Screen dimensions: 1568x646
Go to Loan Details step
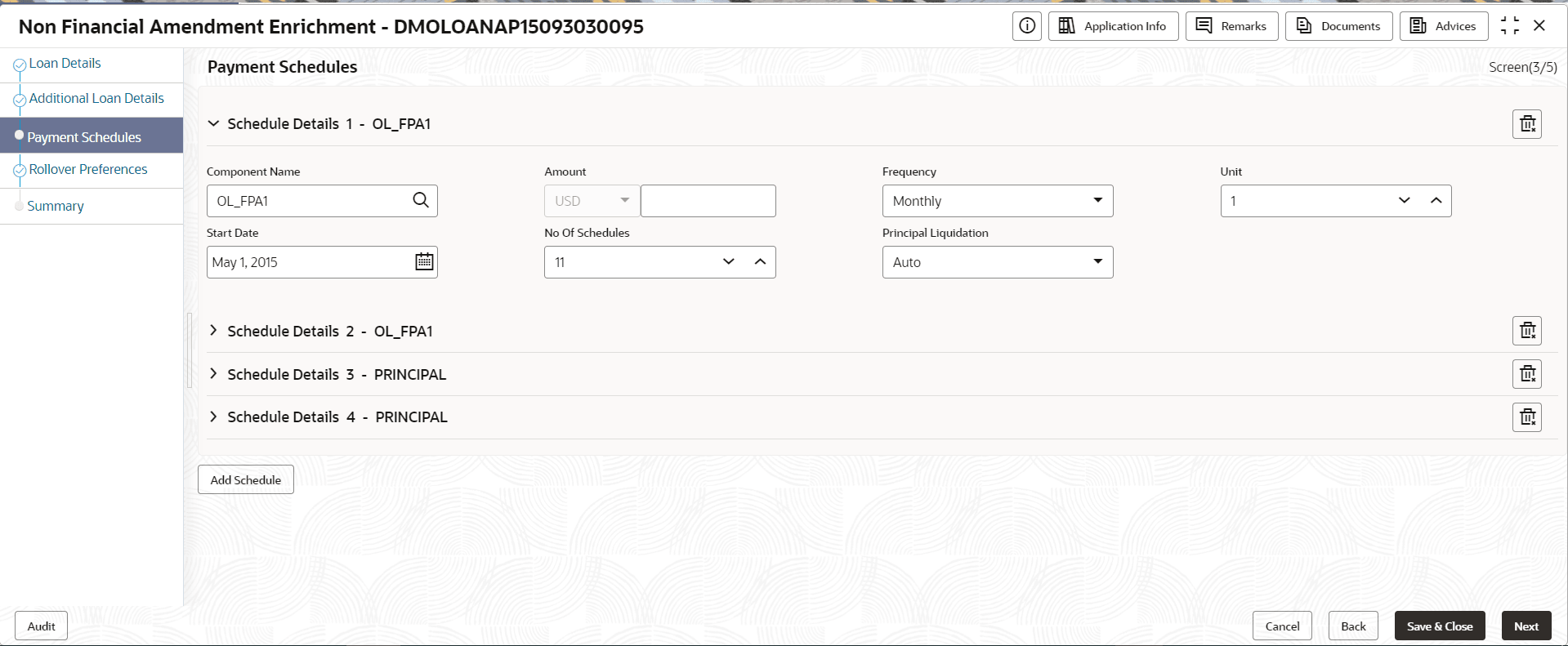coord(65,64)
